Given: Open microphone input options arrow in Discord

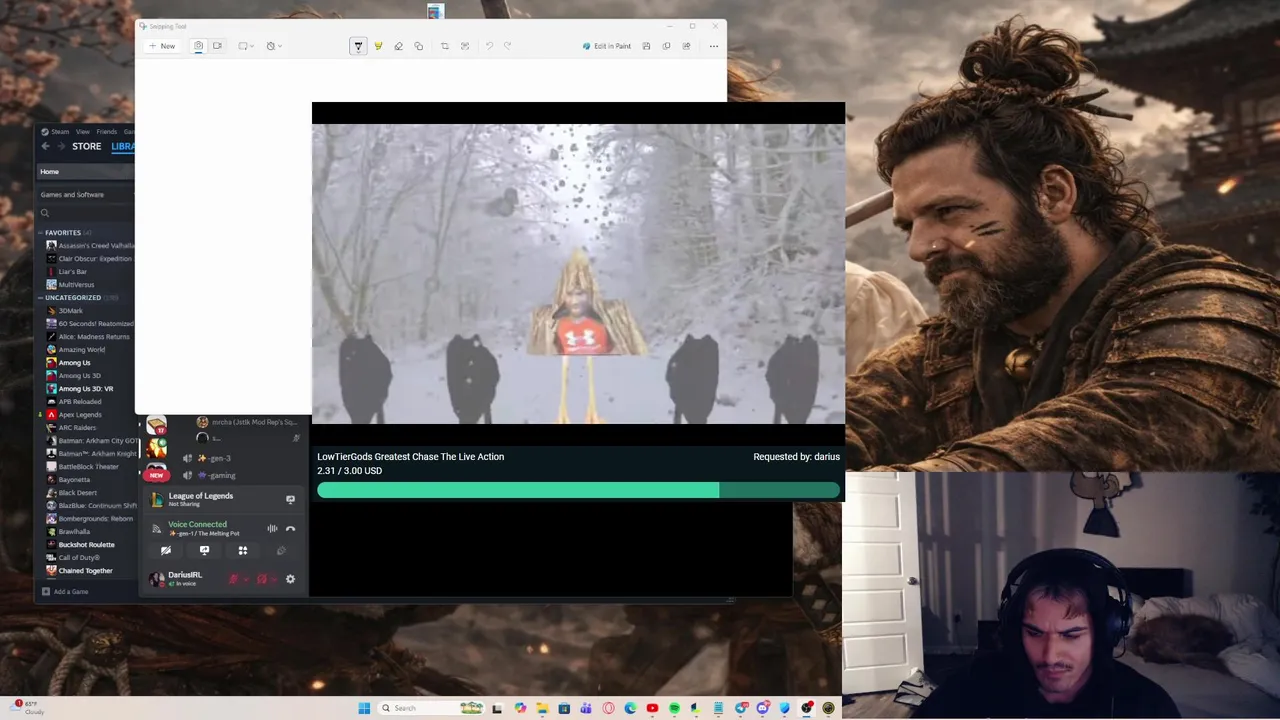Looking at the screenshot, I should [x=245, y=578].
